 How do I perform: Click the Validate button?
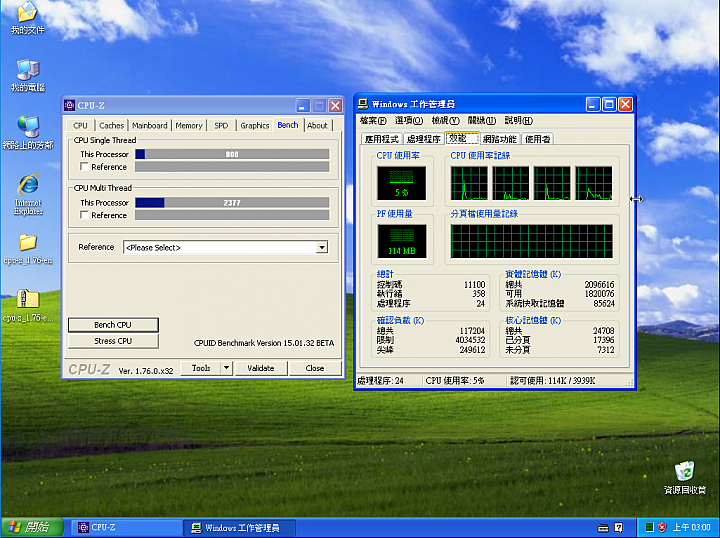click(x=260, y=368)
